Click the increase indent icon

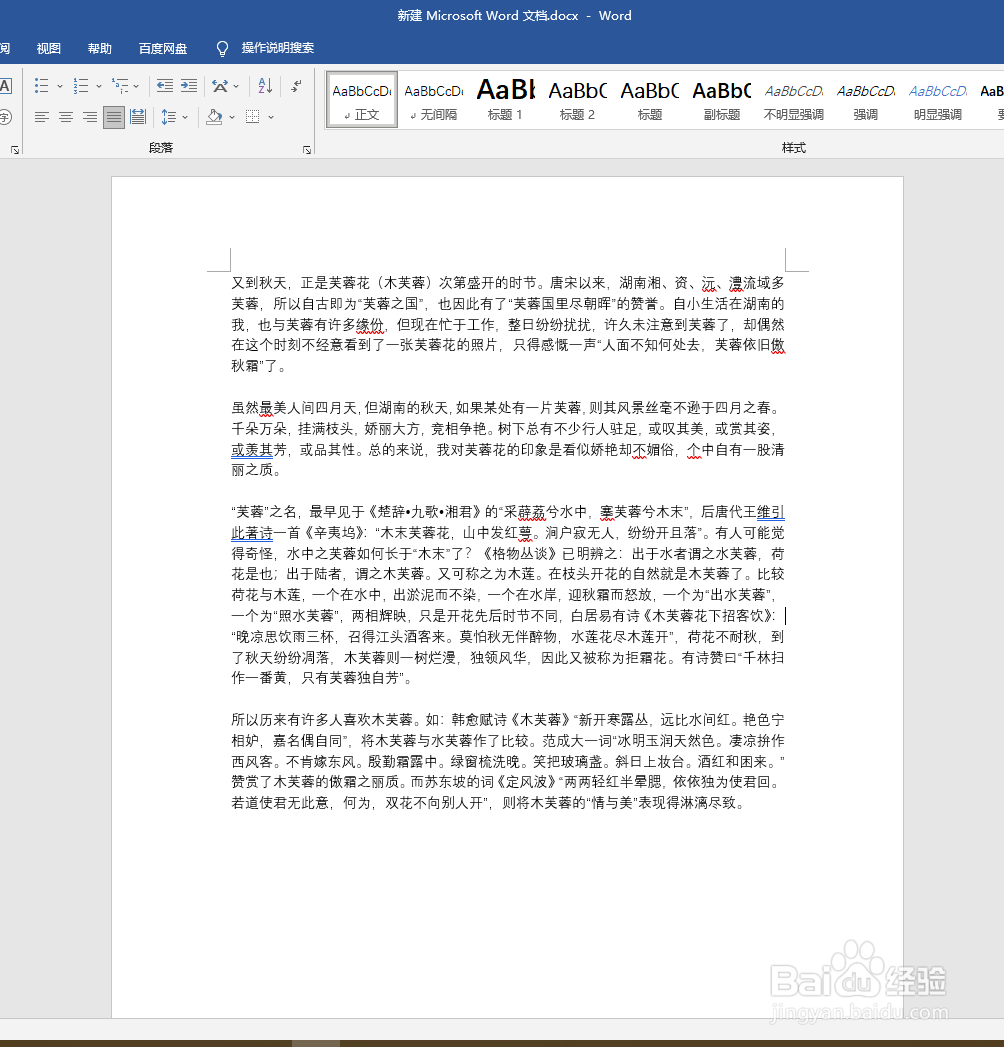189,85
